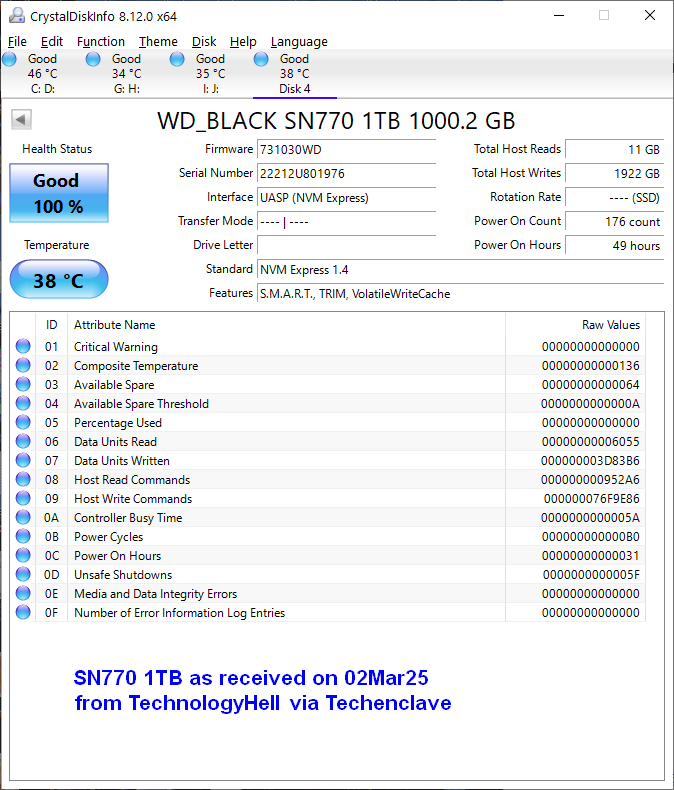Minimize the CrystalDiskInfo window

click(559, 16)
